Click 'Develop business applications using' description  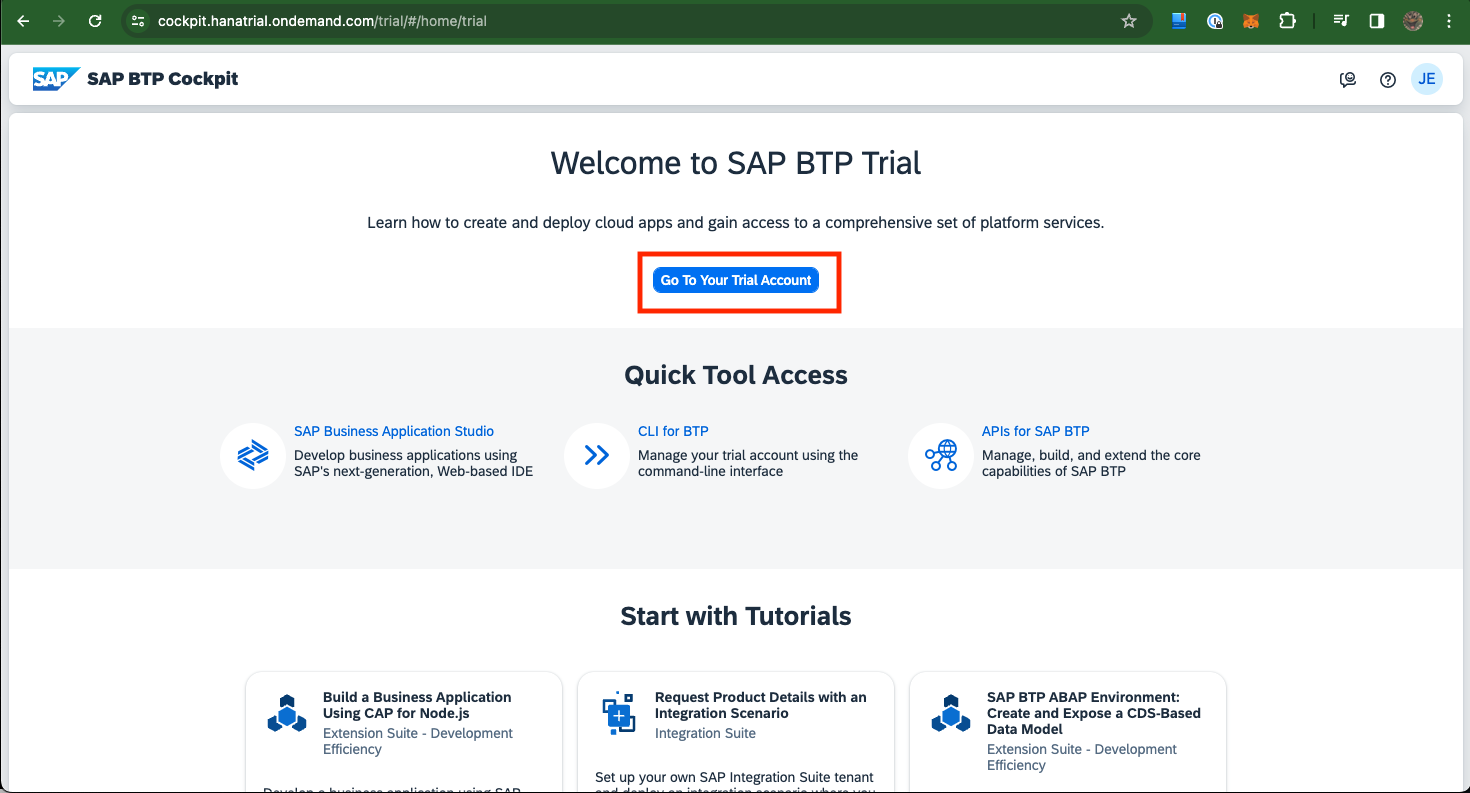414,463
